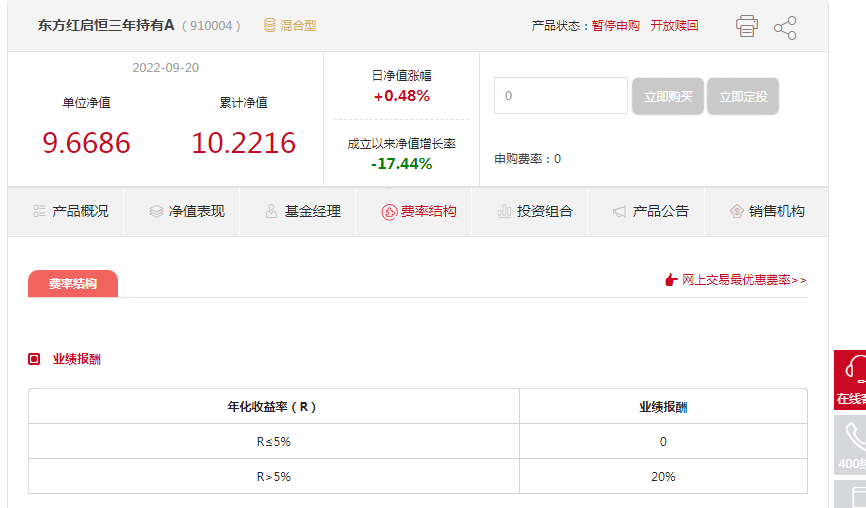Click the printer icon to print page
Image resolution: width=866 pixels, height=508 pixels.
click(x=747, y=26)
